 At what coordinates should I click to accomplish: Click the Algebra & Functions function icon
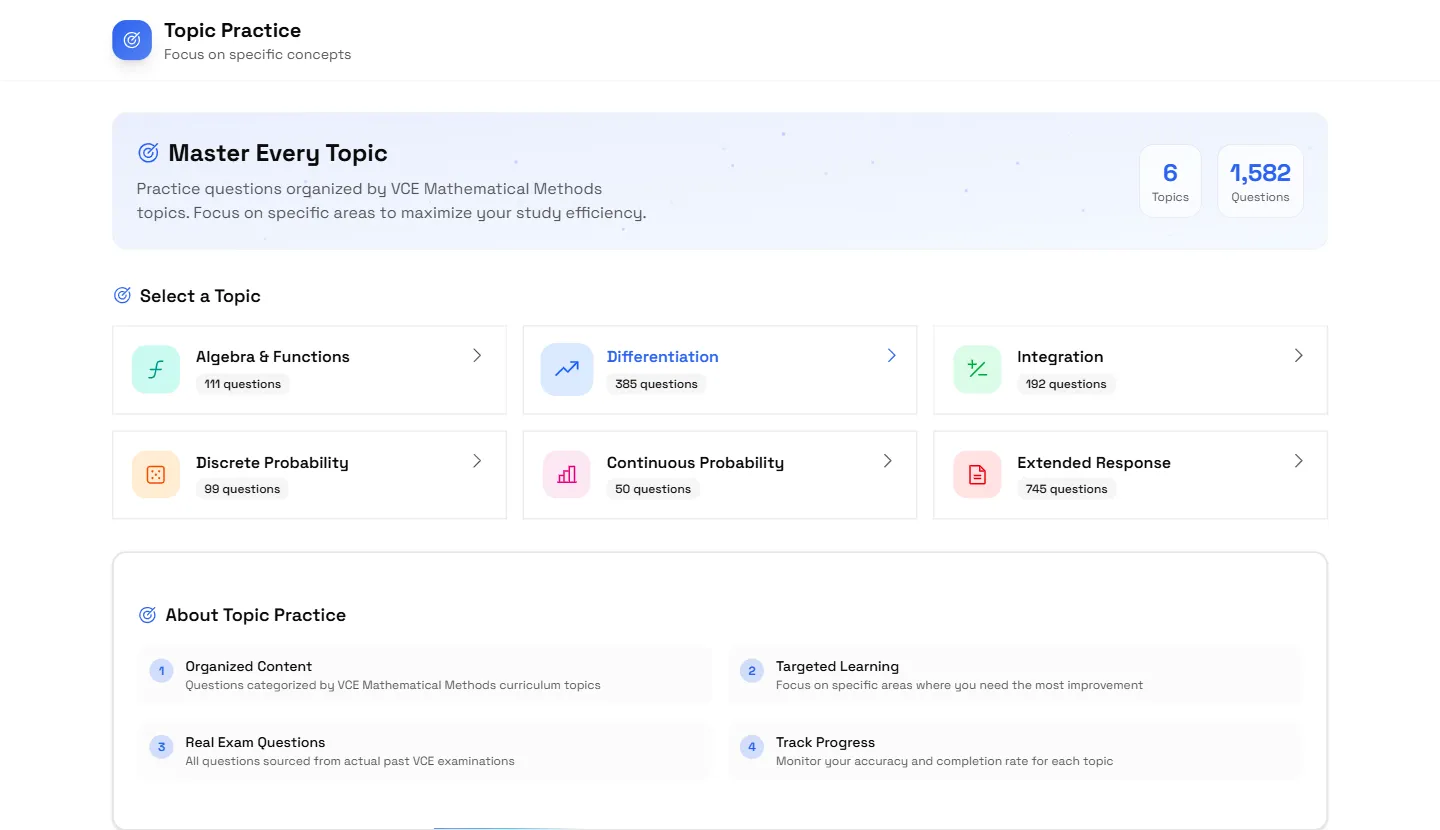coord(156,368)
